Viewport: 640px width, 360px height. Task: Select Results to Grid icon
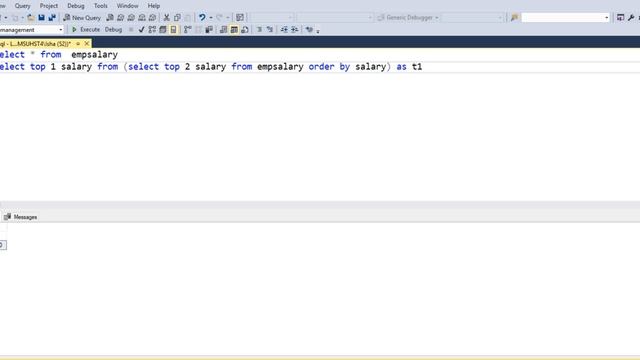[234, 29]
